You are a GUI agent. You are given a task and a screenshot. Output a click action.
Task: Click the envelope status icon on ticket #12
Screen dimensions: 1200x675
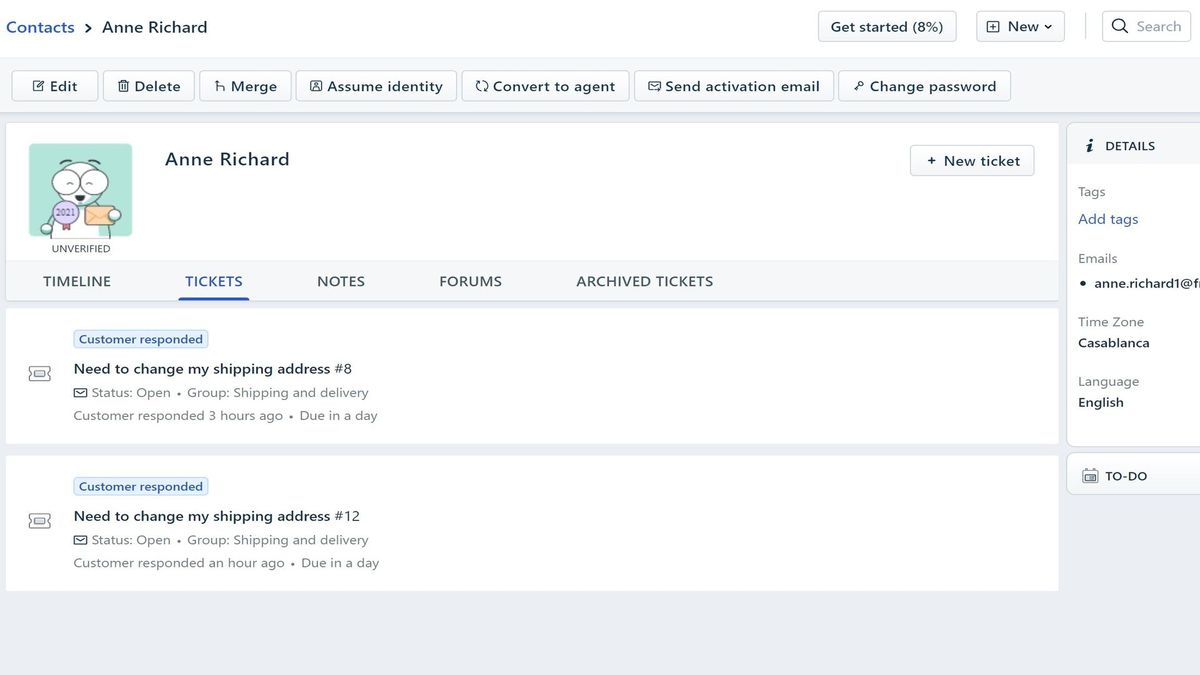tap(80, 540)
